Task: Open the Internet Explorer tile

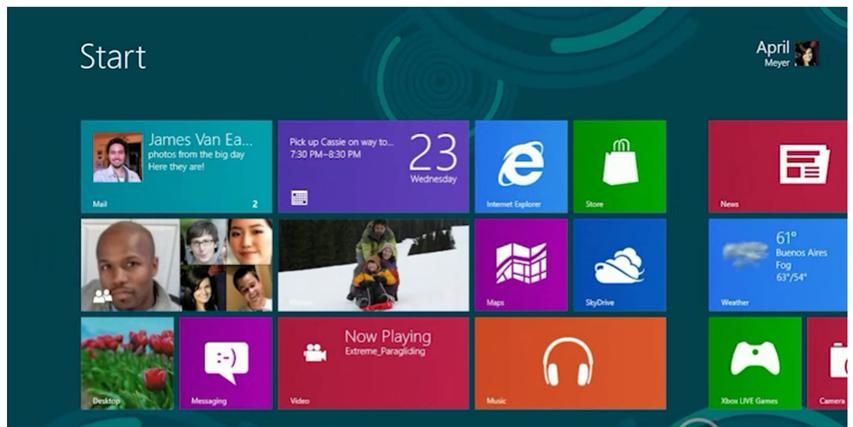Action: [x=520, y=166]
